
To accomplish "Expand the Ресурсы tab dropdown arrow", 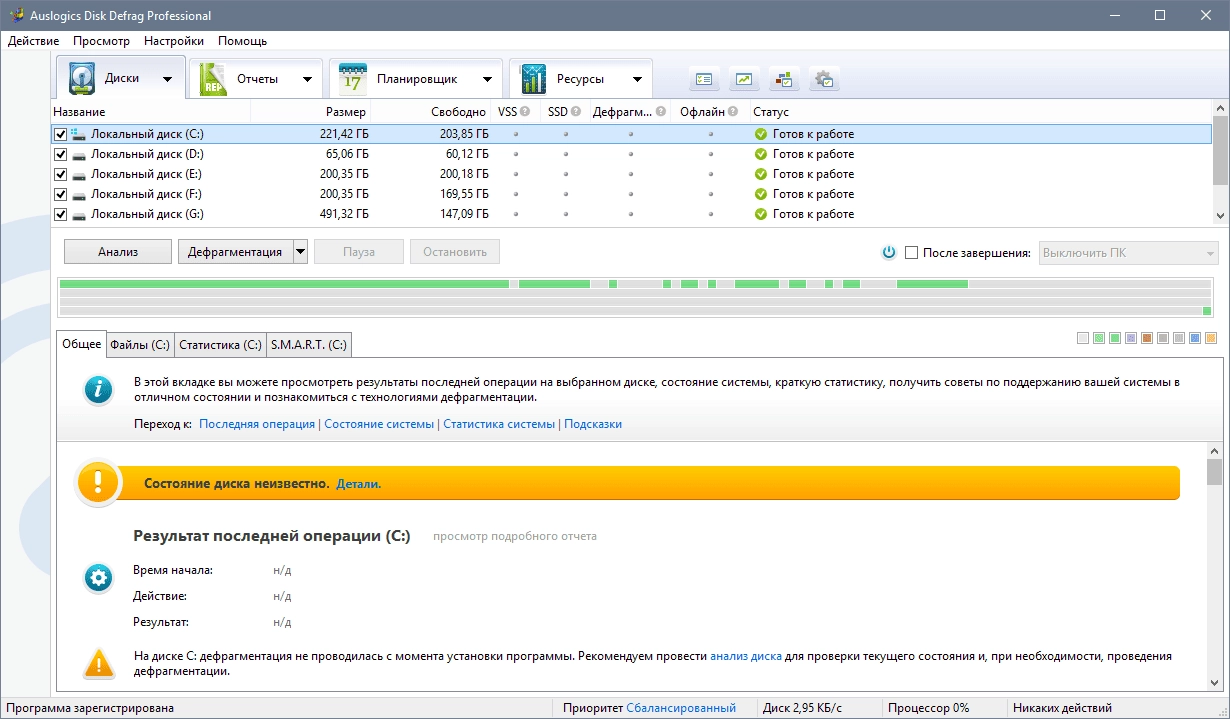I will 637,79.
